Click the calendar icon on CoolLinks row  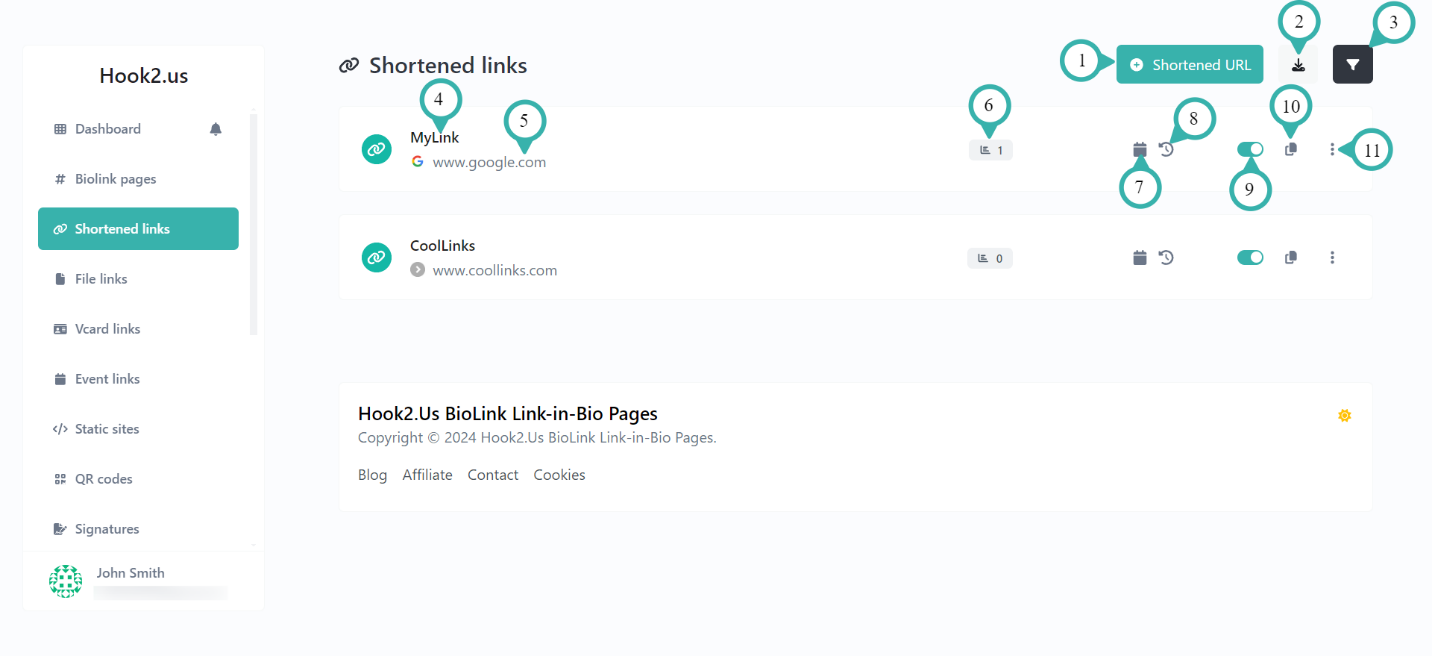(1139, 258)
